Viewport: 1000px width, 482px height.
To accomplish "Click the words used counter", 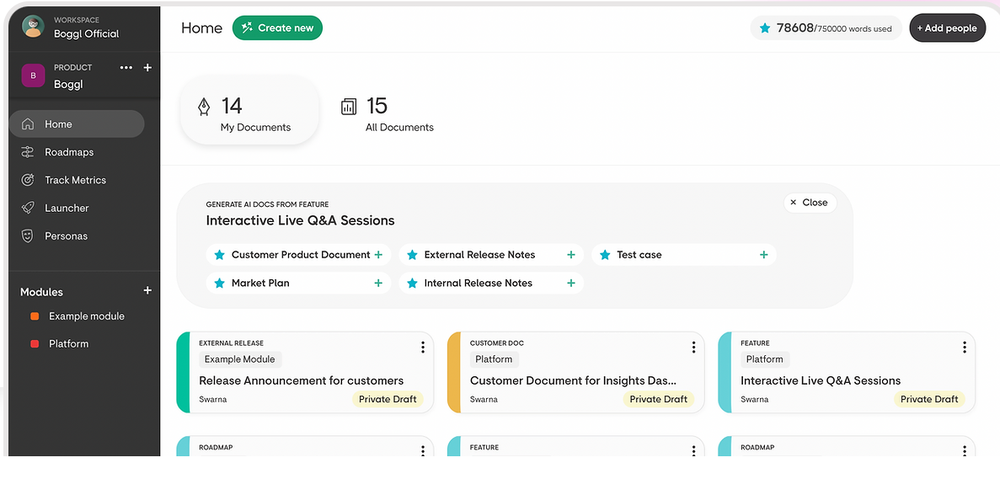I will tap(825, 28).
